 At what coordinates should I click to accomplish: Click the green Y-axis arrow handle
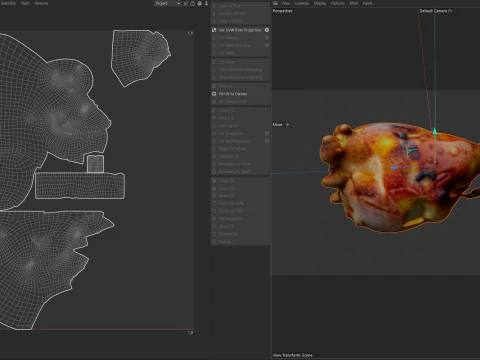[x=435, y=131]
